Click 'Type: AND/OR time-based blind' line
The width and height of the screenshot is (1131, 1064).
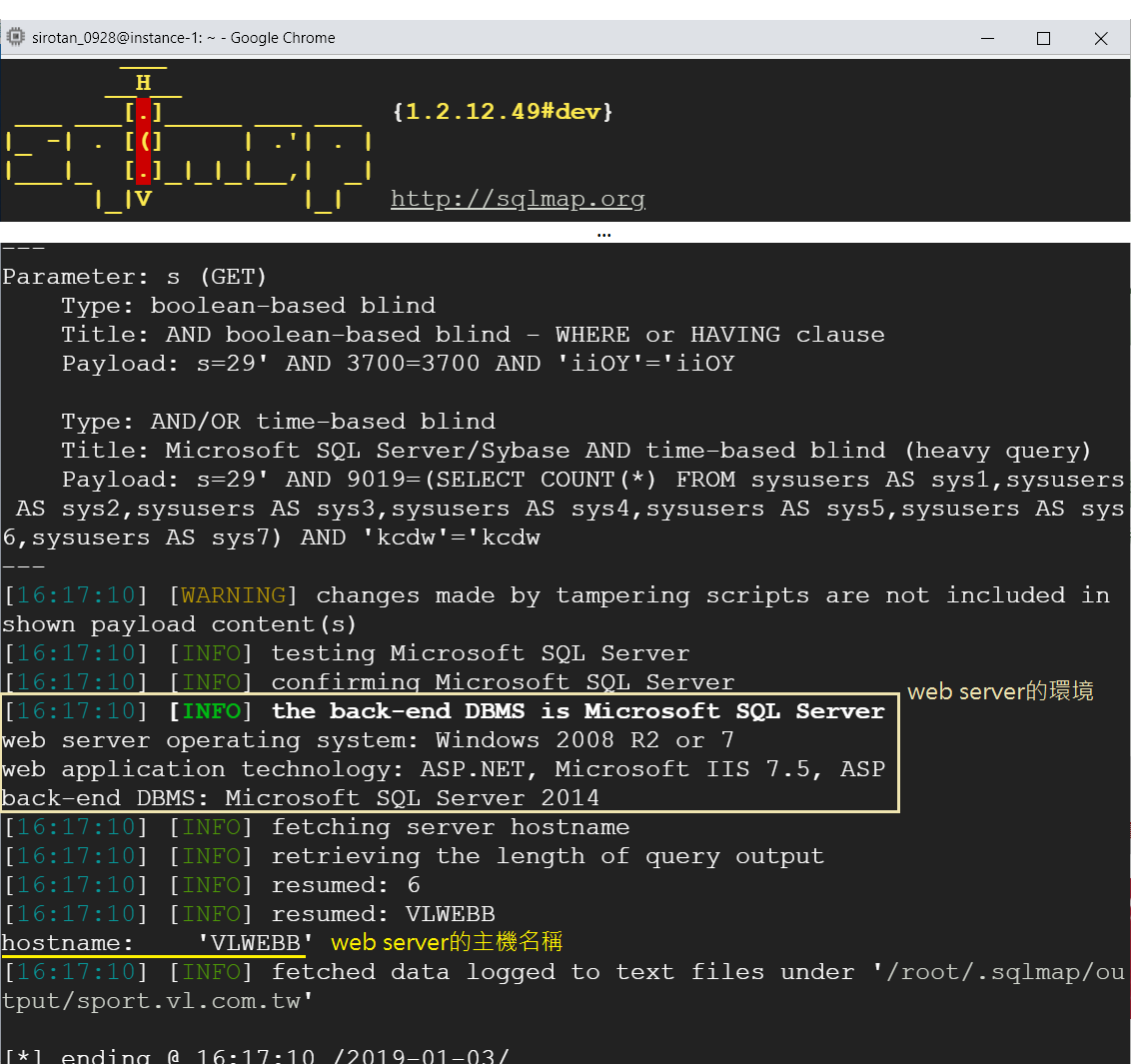279,422
